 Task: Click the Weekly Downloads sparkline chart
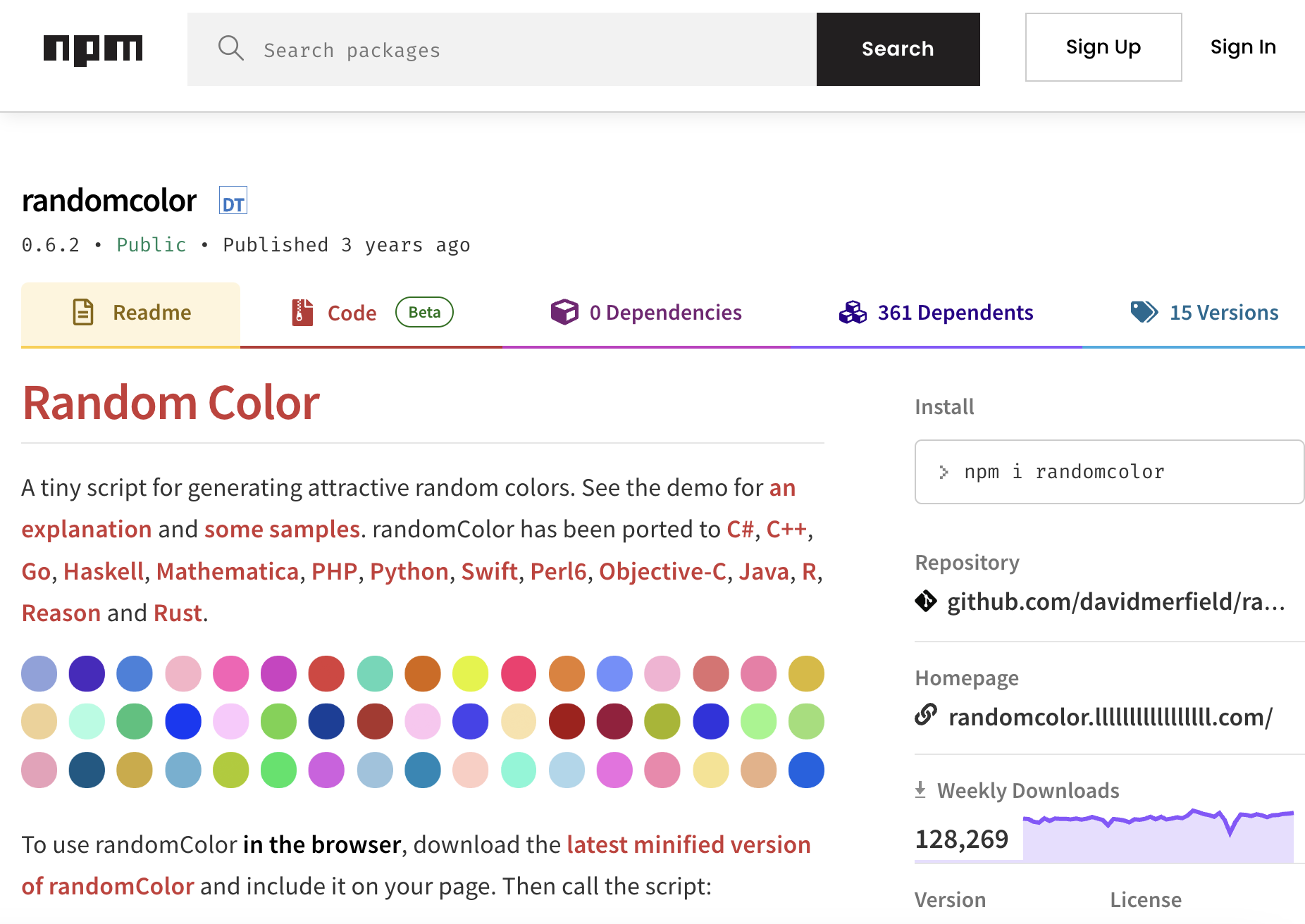click(1158, 835)
